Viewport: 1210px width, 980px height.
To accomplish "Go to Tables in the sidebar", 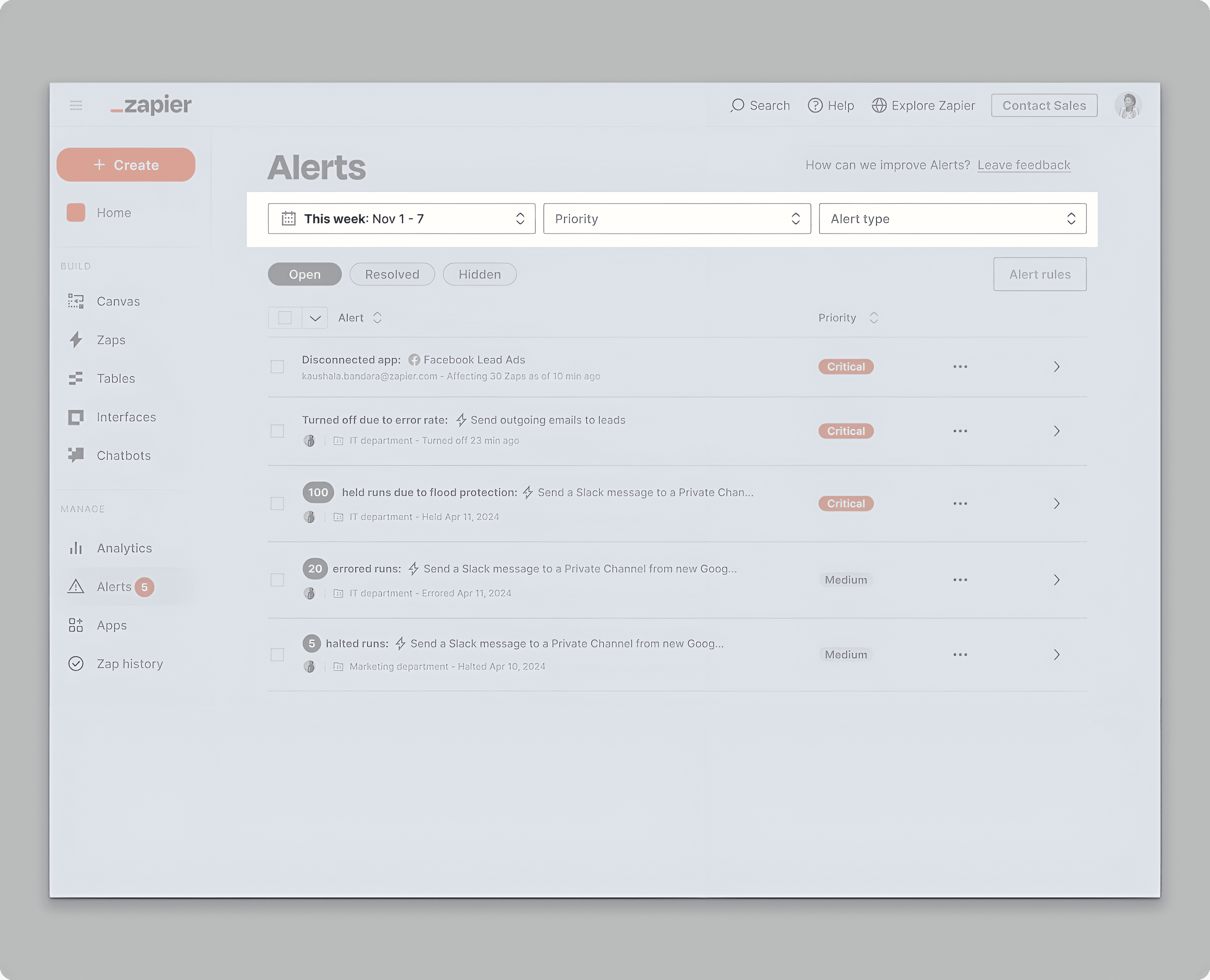I will pos(115,378).
